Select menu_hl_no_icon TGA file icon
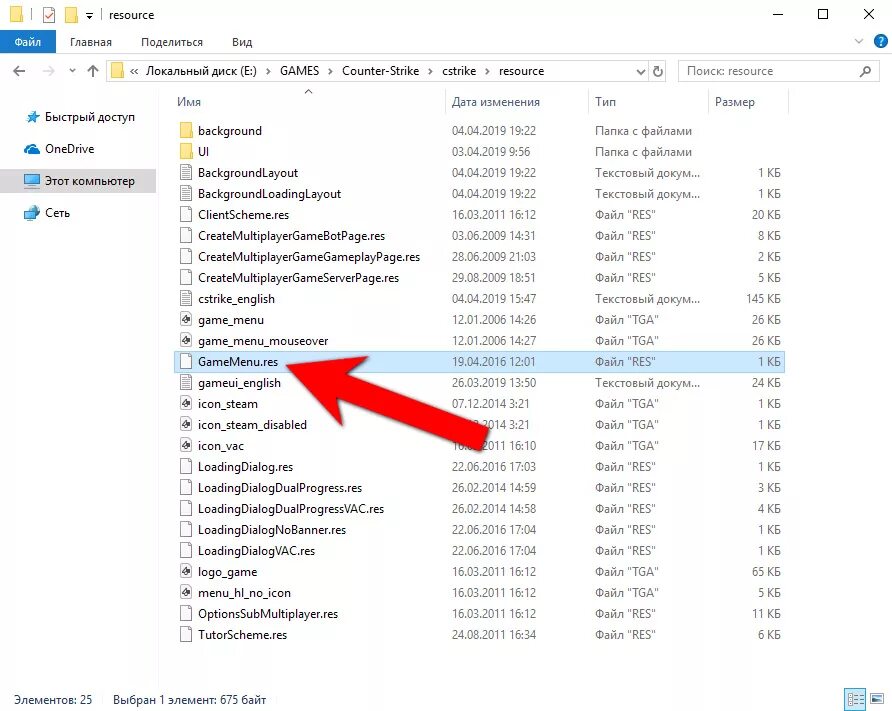This screenshot has height=711, width=892. [x=186, y=592]
